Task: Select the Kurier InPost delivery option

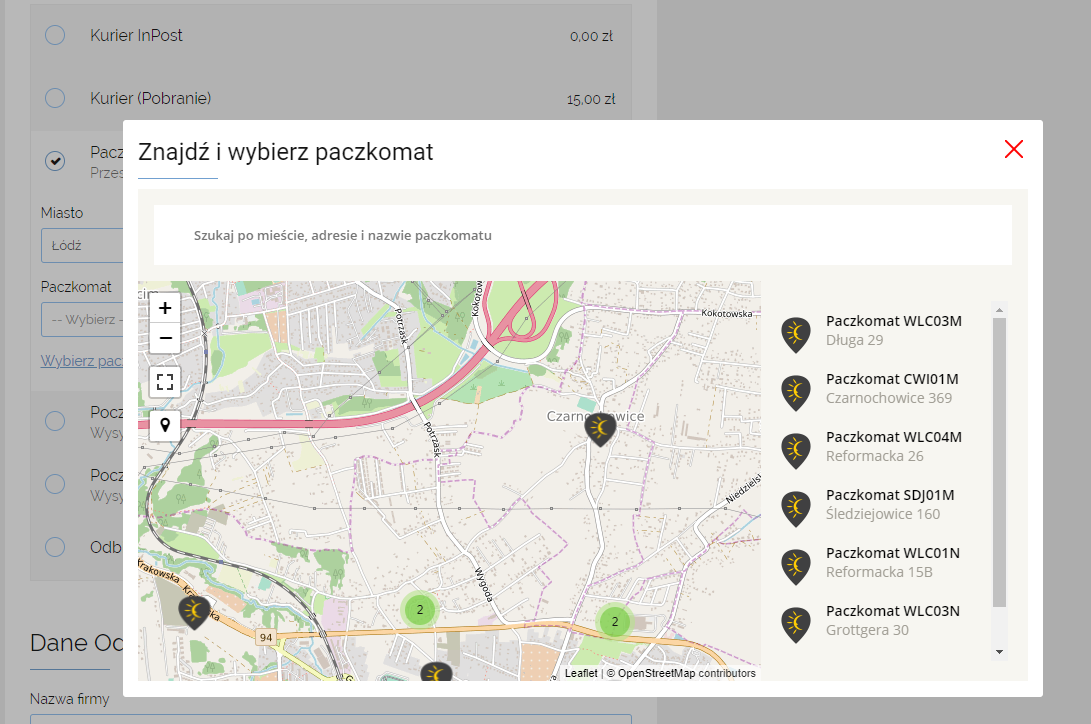Action: 55,35
